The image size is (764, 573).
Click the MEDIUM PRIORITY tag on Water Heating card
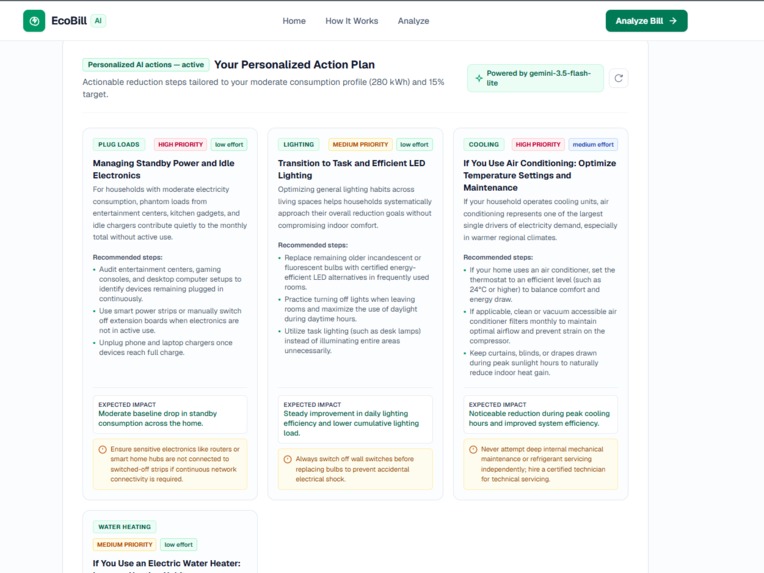point(125,545)
